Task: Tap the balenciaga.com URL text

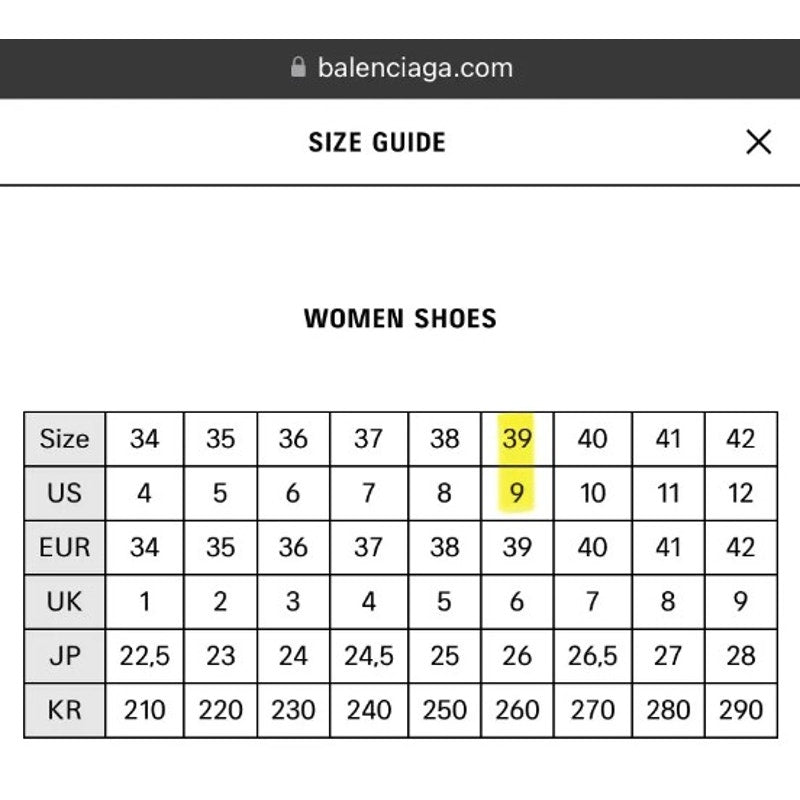Action: pos(415,67)
